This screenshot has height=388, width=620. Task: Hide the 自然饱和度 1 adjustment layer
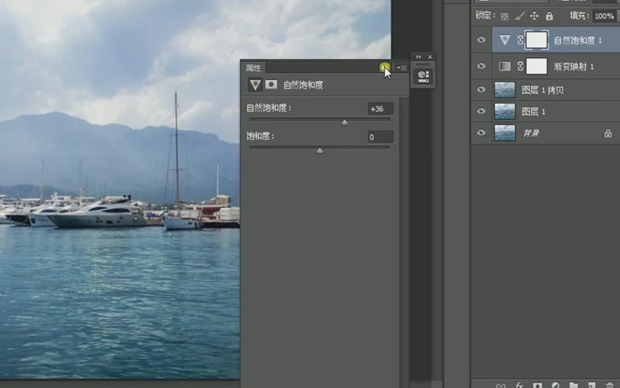(x=481, y=40)
